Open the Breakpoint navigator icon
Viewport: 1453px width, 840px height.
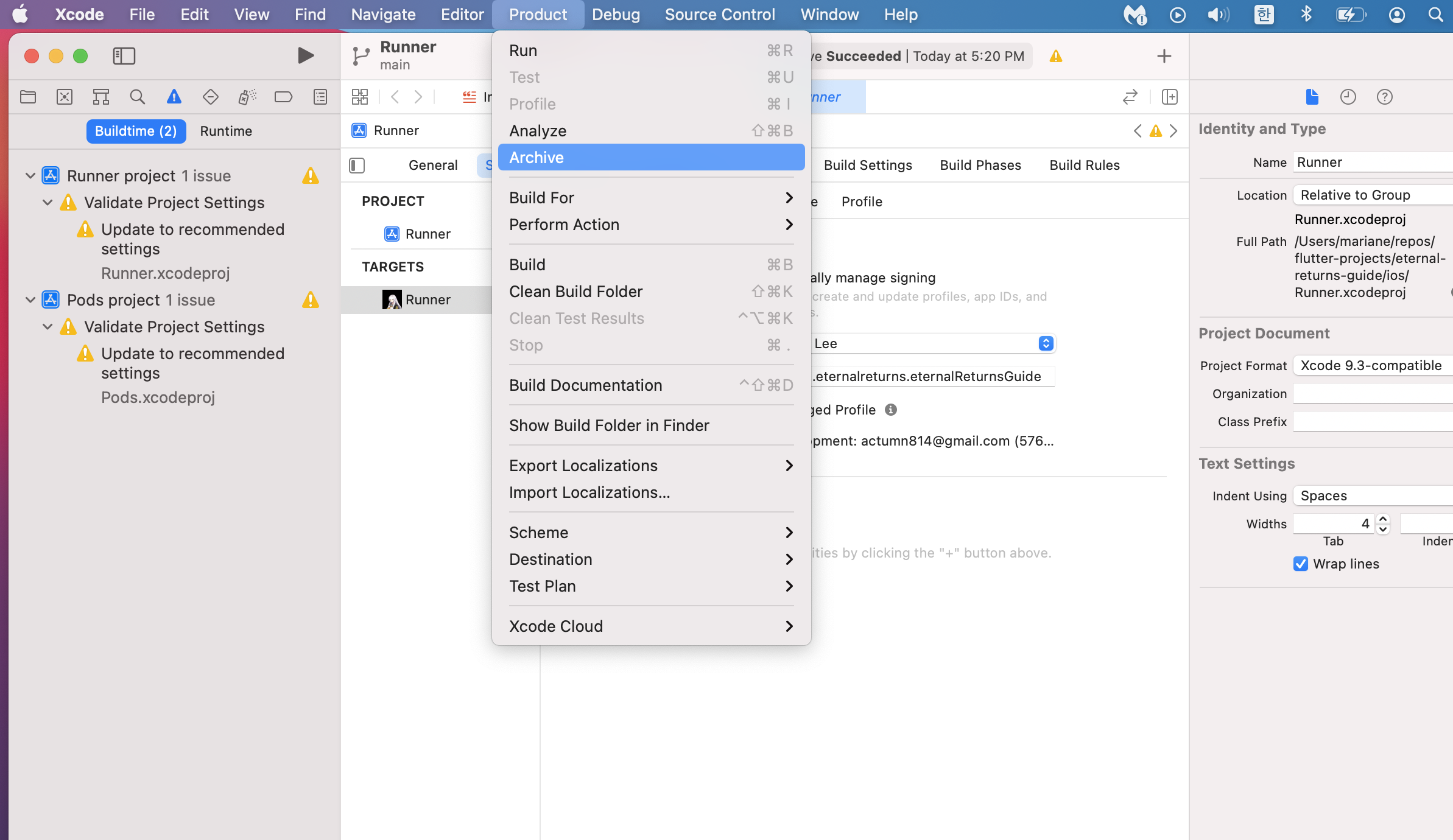283,97
